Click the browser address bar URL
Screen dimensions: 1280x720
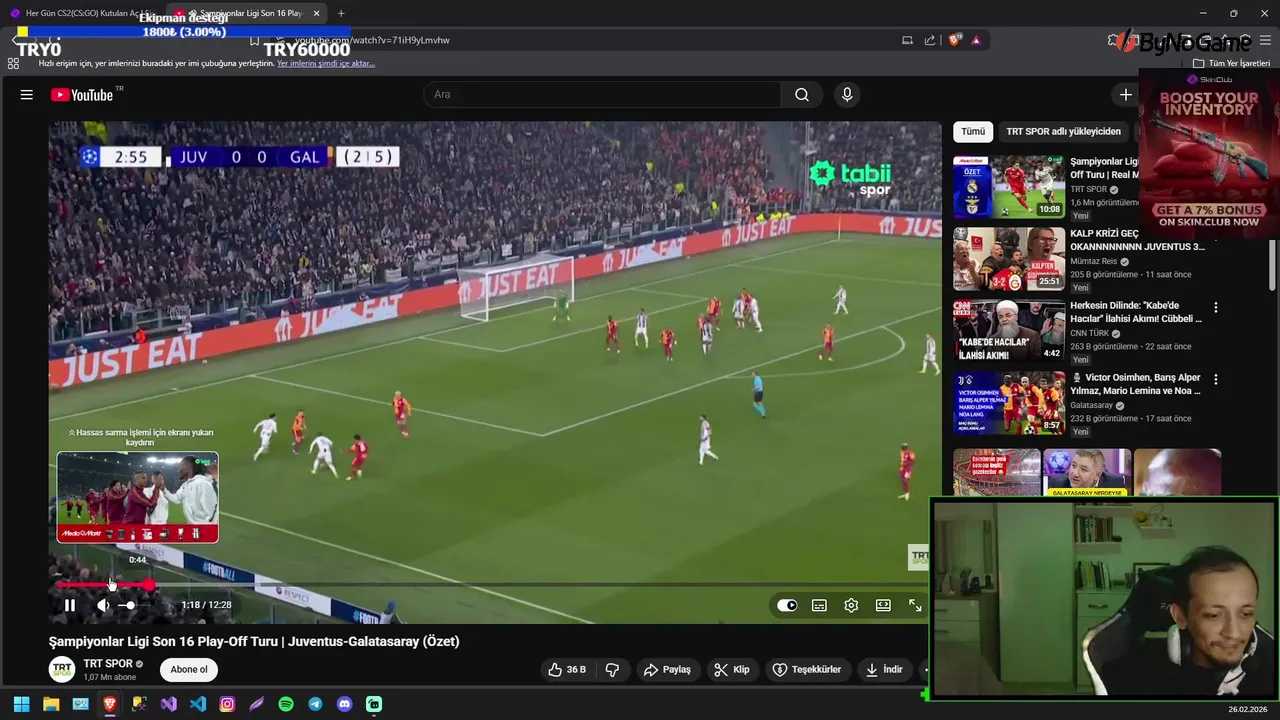coord(372,40)
